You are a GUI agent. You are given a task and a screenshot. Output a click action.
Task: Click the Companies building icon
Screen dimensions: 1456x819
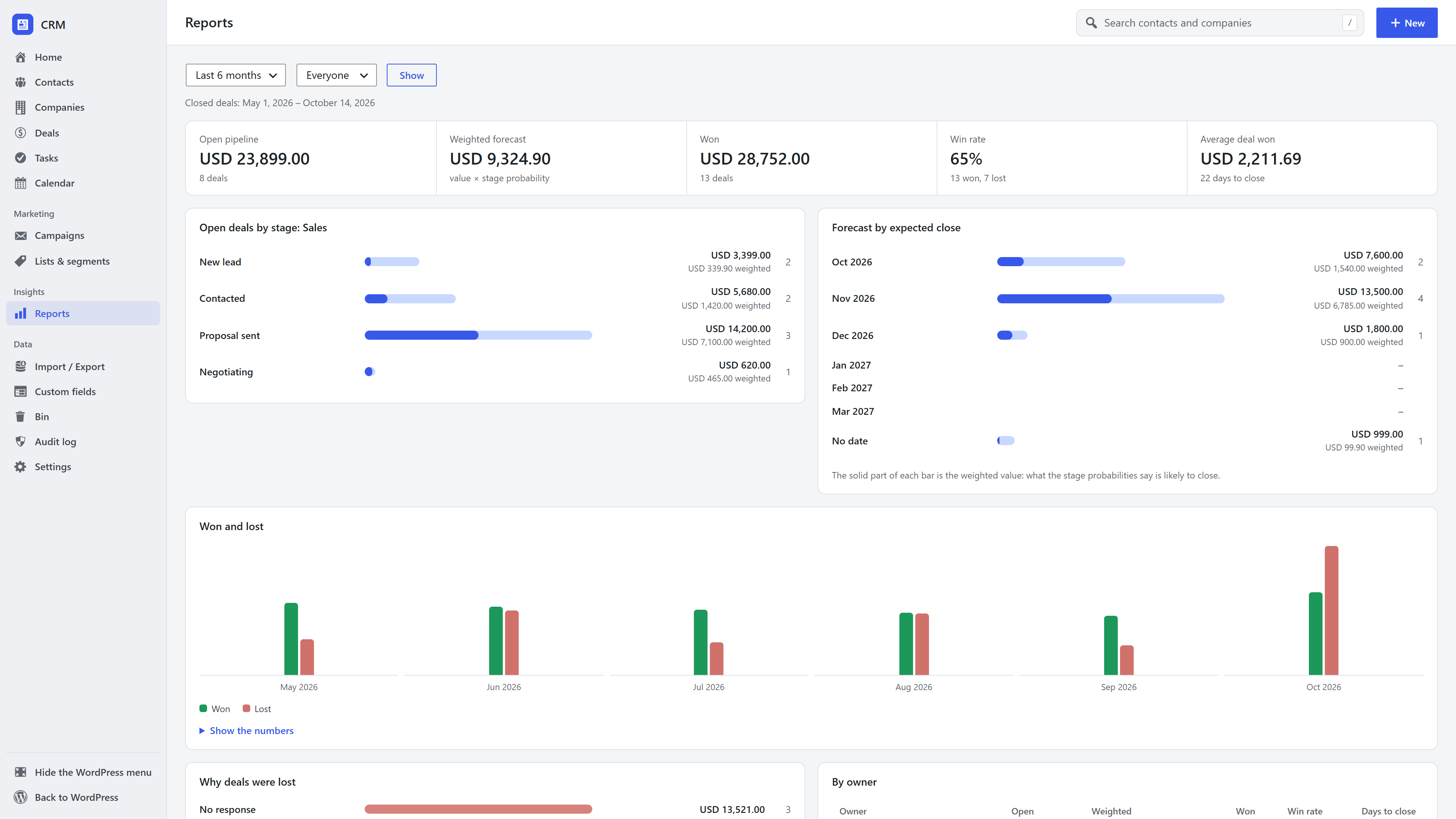click(20, 107)
